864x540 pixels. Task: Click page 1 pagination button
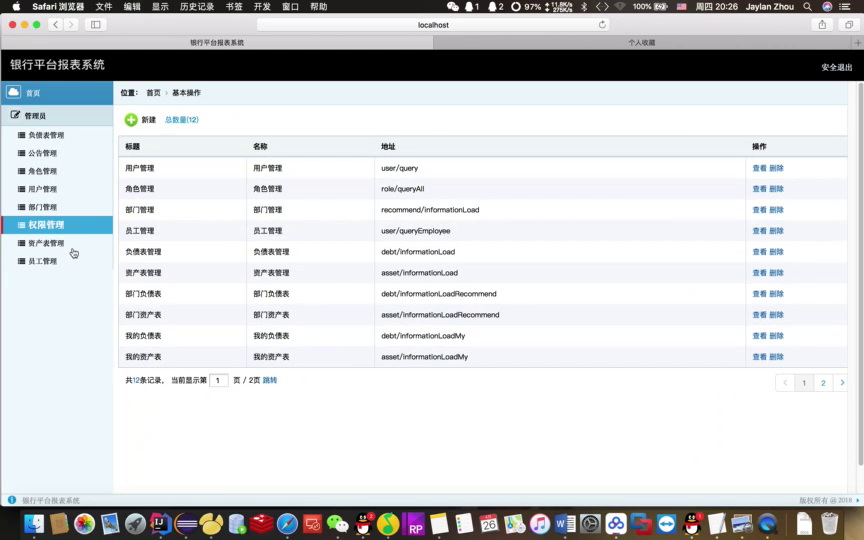coord(804,383)
